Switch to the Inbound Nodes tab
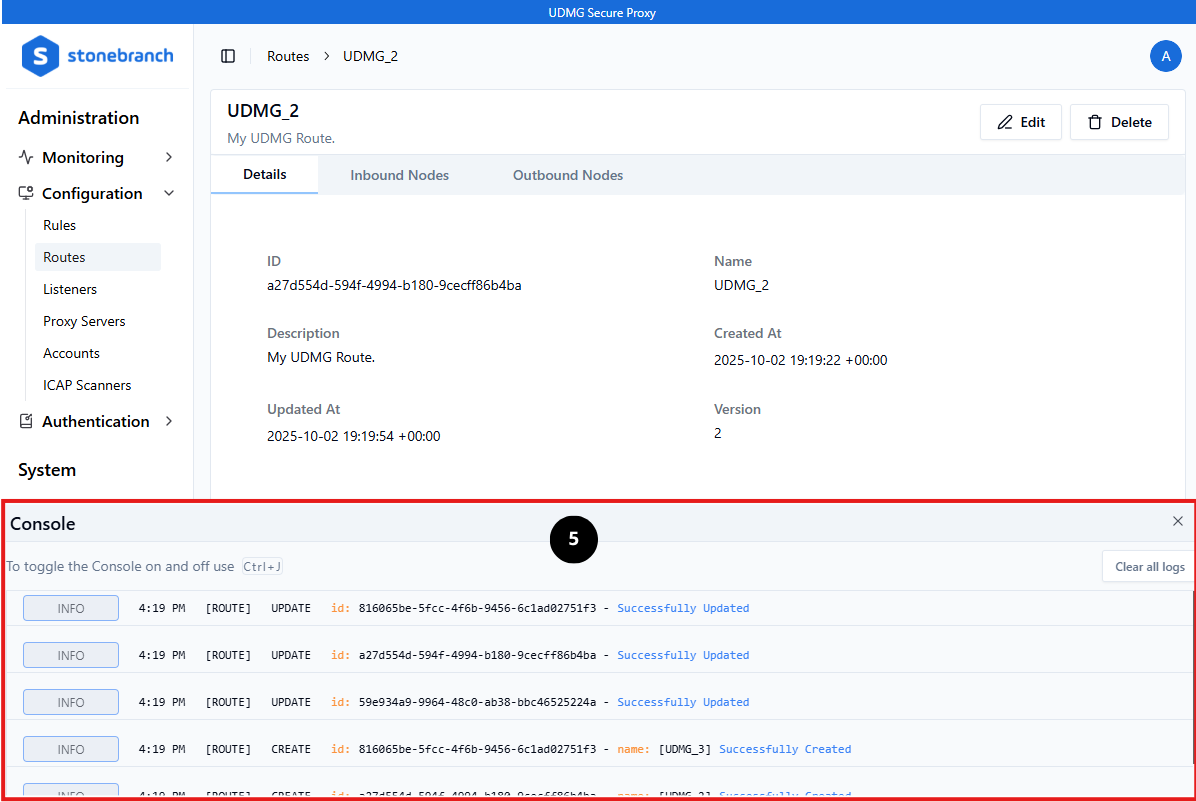 pos(399,174)
